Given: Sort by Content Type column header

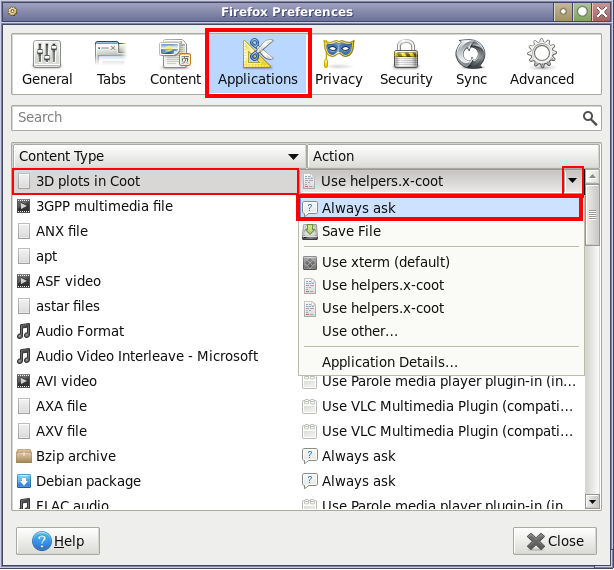Looking at the screenshot, I should click(159, 156).
